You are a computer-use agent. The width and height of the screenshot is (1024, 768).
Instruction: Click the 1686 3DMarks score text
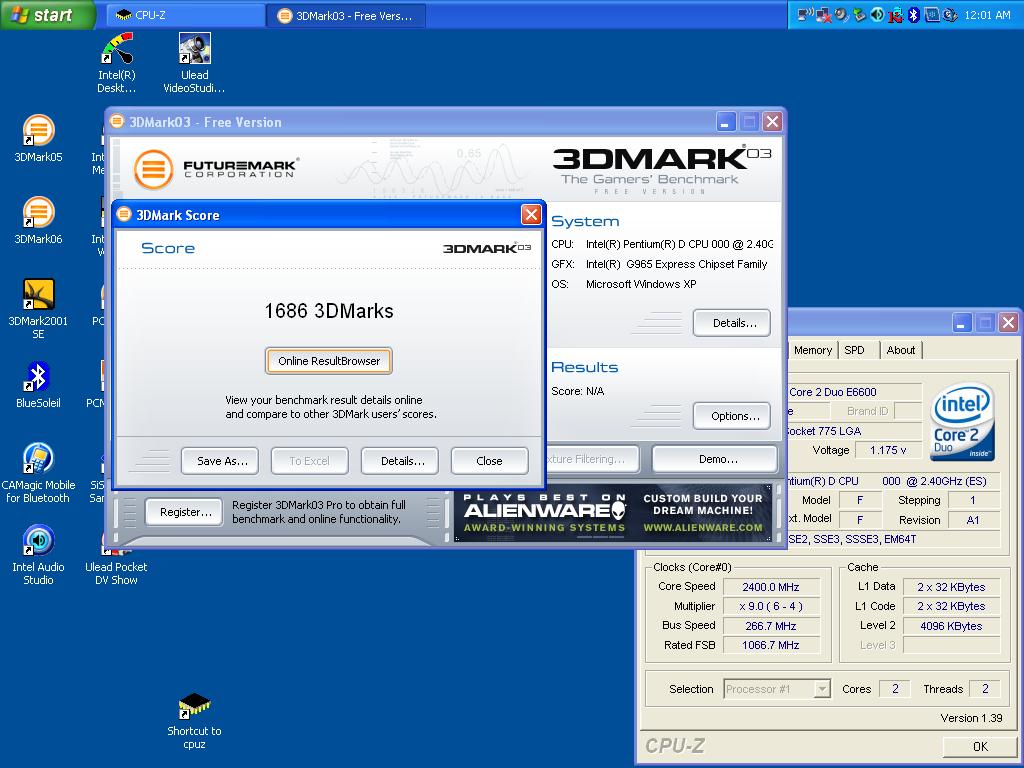click(329, 311)
